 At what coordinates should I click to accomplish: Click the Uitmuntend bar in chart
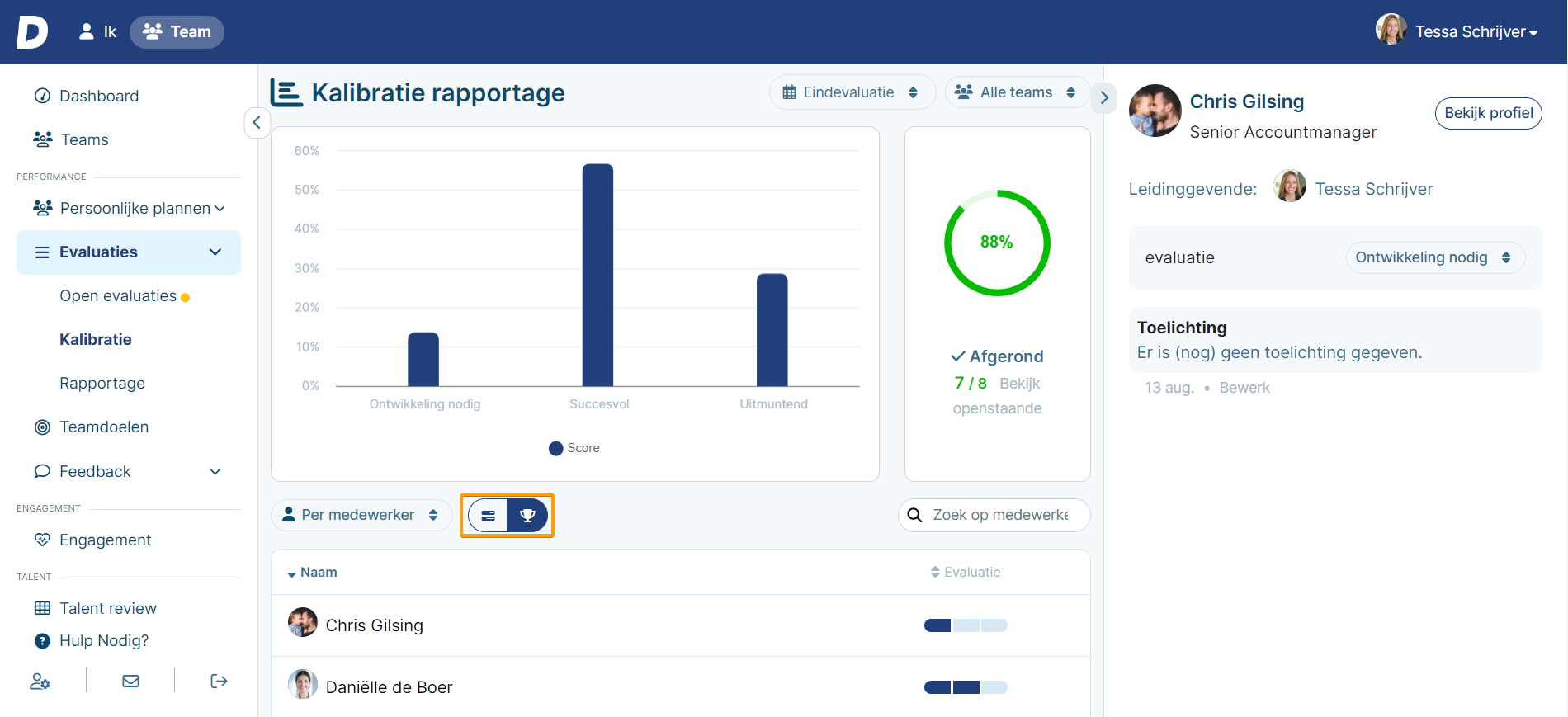(772, 330)
